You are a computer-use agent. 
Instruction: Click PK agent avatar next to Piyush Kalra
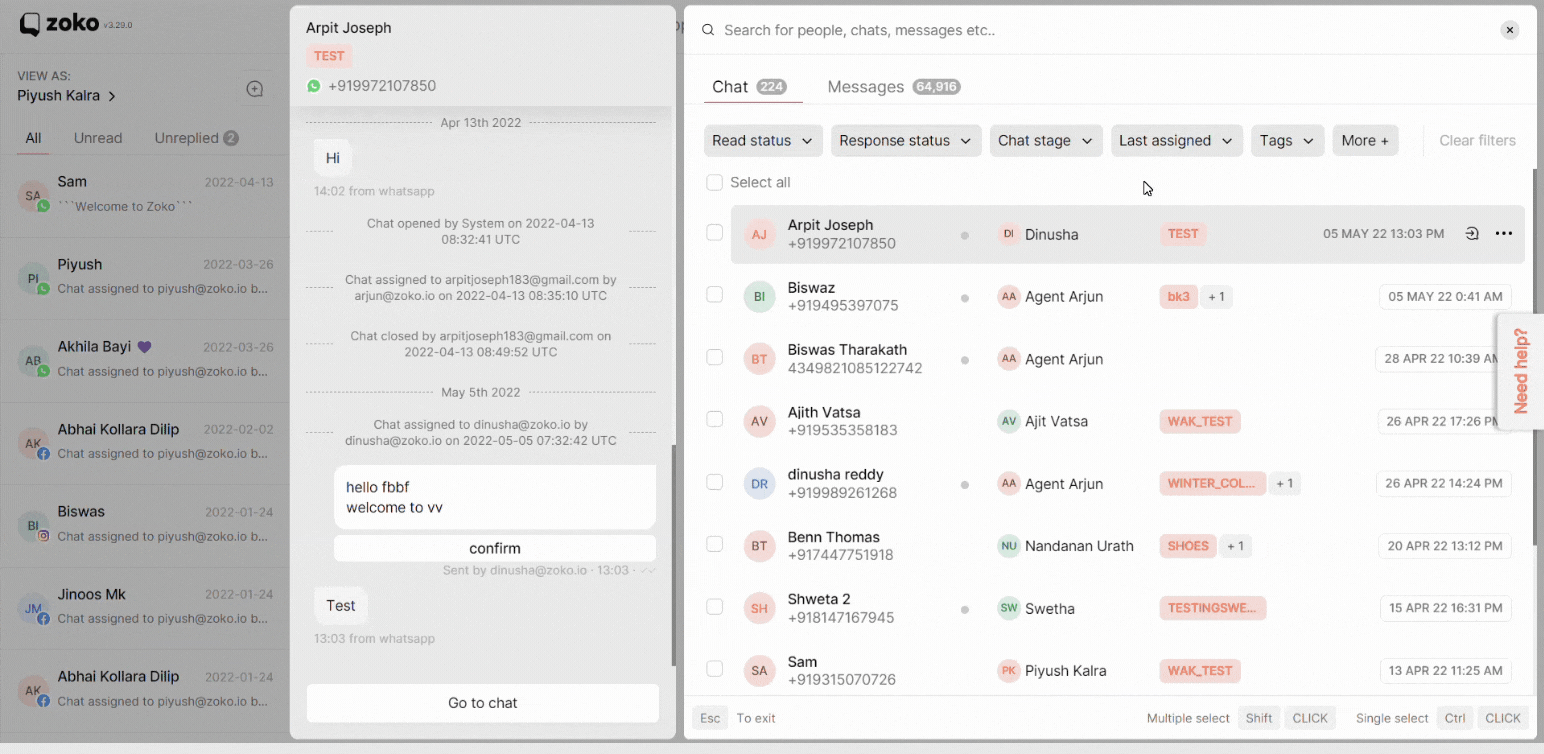pyautogui.click(x=1008, y=671)
